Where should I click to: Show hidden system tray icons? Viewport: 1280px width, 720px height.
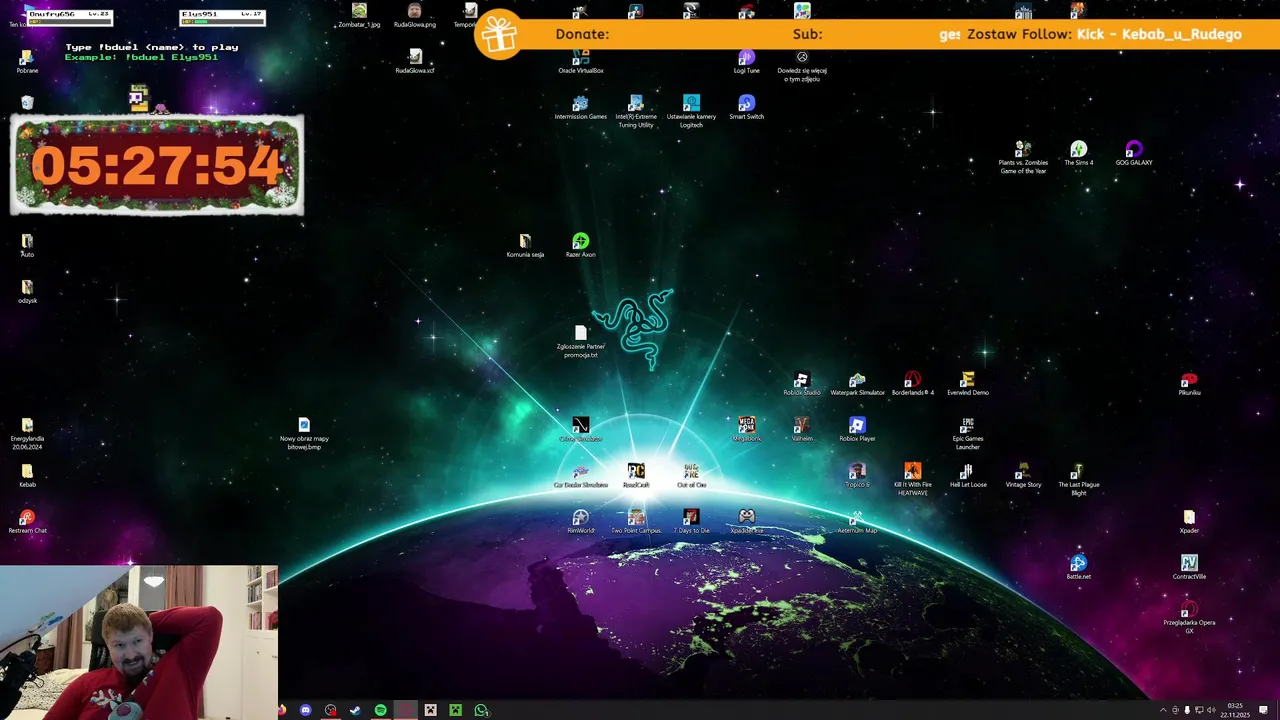point(1163,710)
